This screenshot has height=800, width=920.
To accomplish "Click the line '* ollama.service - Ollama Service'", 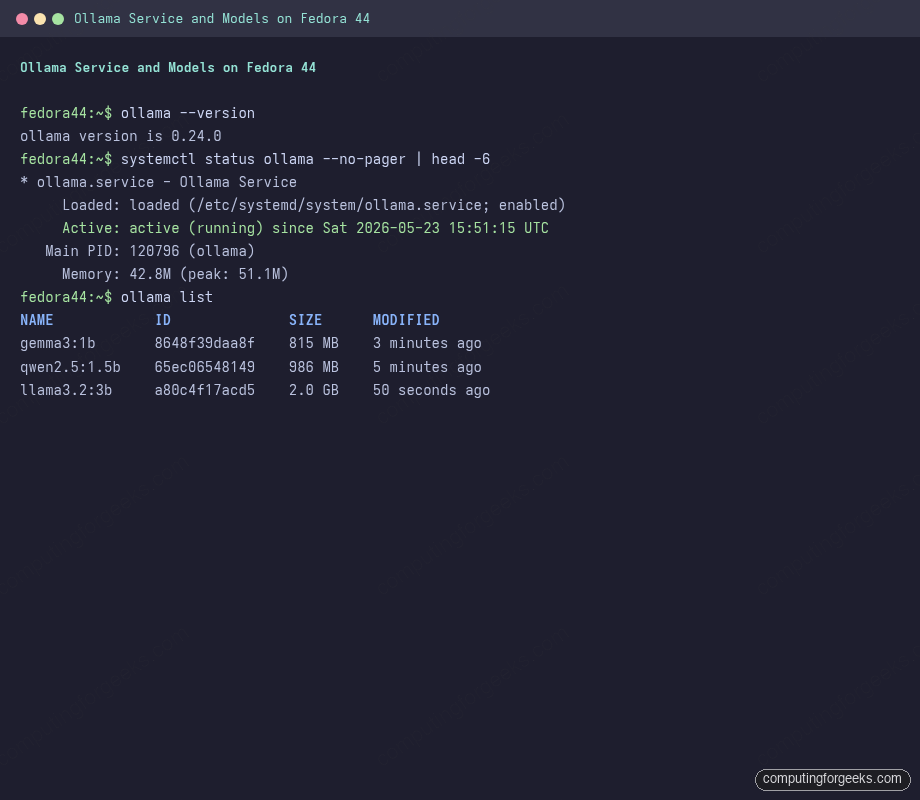I will click(x=158, y=182).
